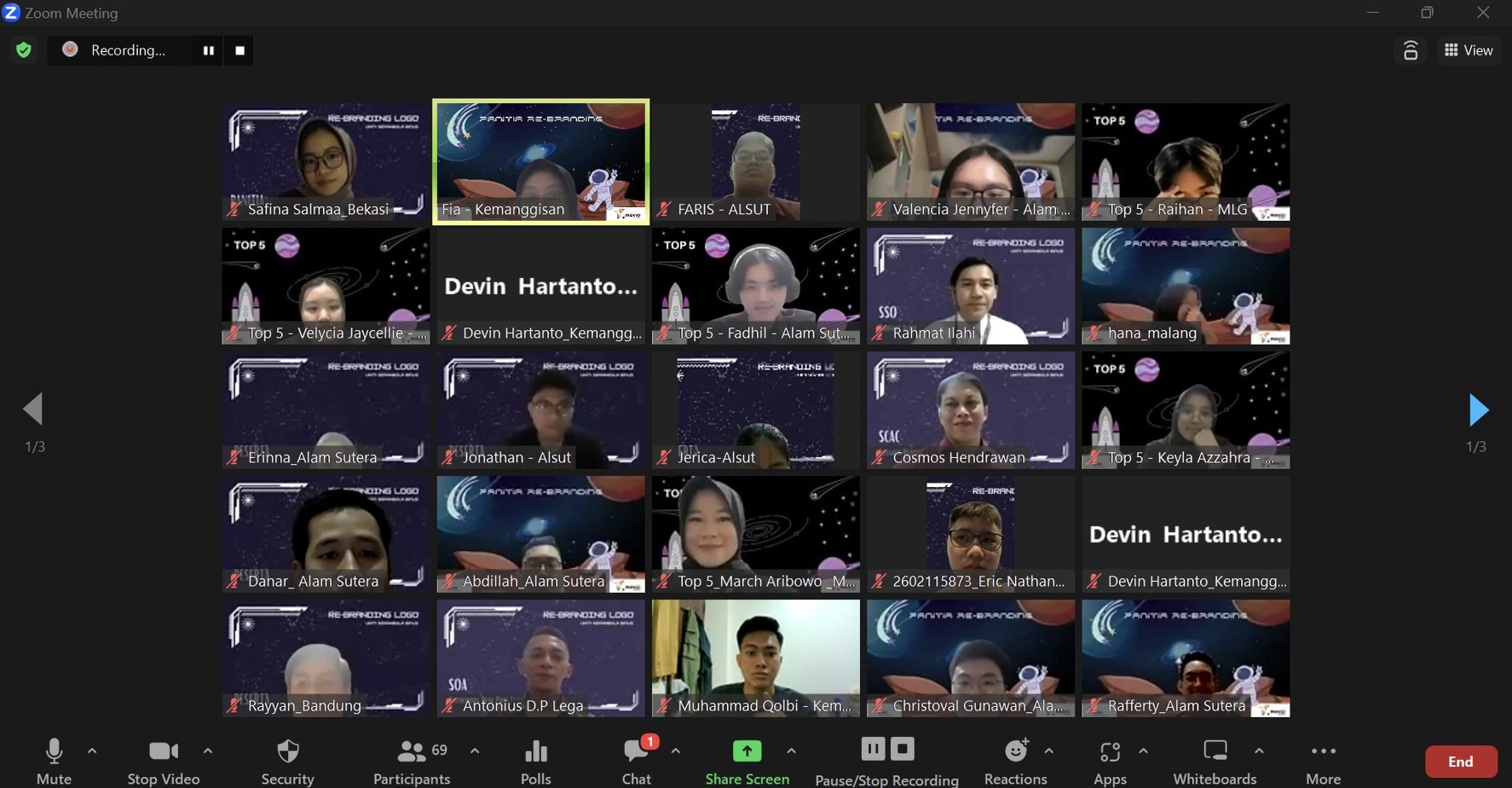Expand the share screen options arrow
The image size is (1512, 788).
click(791, 751)
